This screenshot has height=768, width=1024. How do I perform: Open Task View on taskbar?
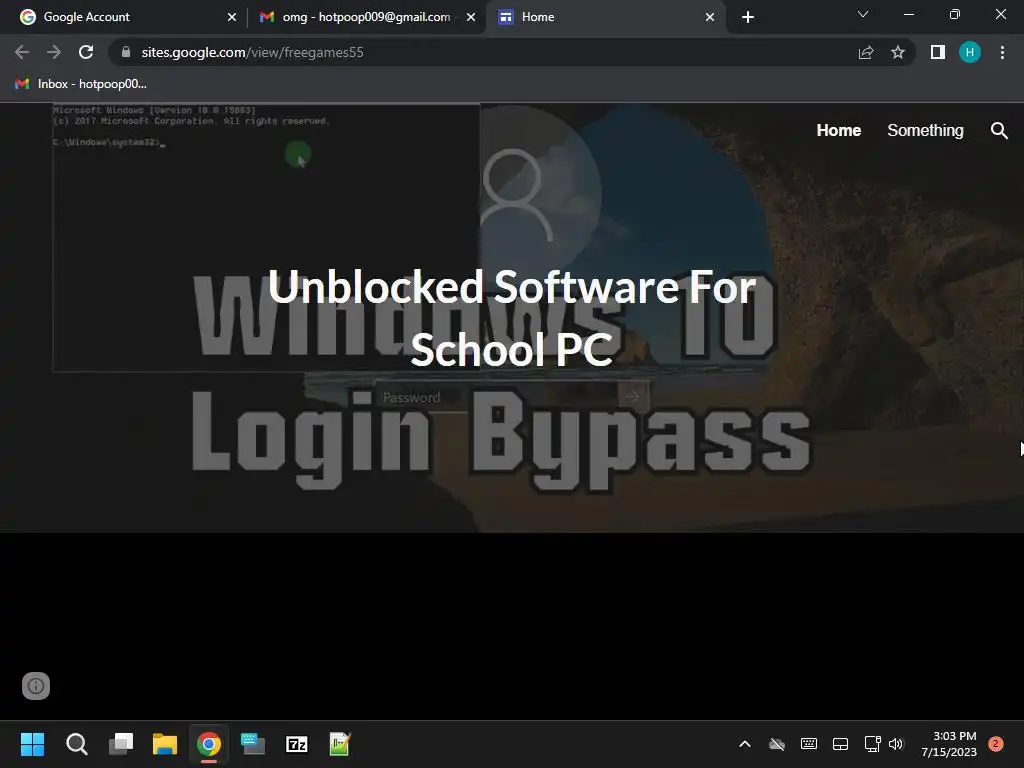point(121,744)
